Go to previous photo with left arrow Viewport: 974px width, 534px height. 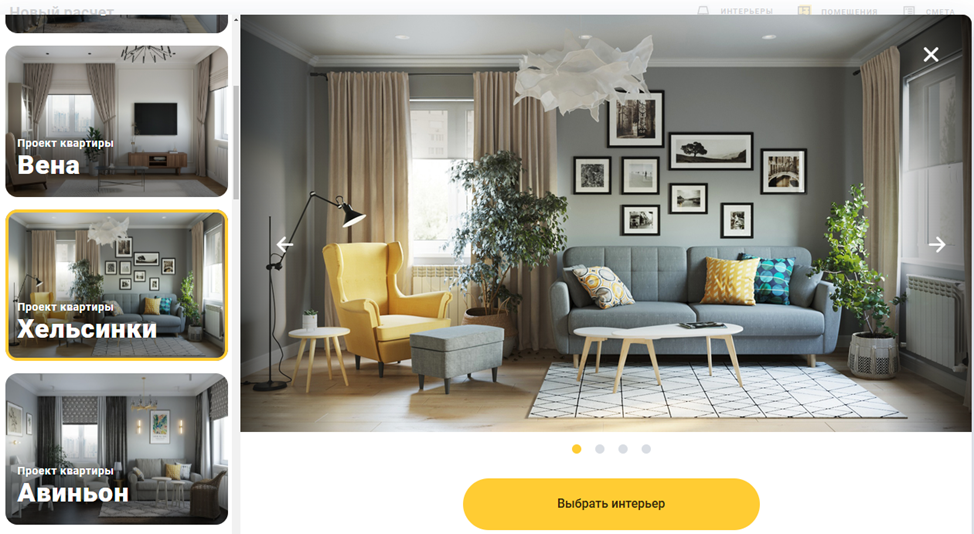coord(284,245)
